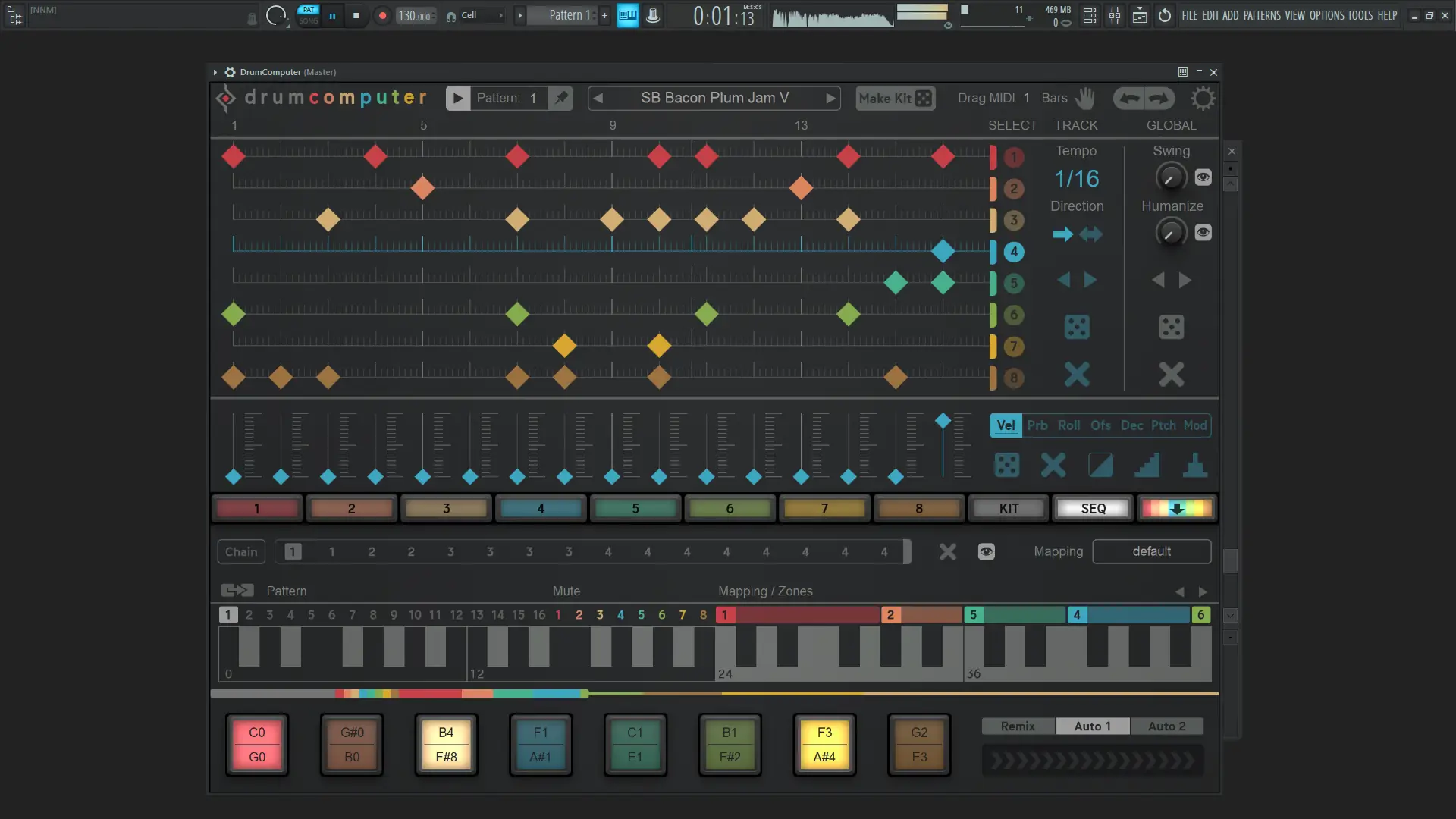Pin the pattern with pushpin icon

(x=561, y=98)
